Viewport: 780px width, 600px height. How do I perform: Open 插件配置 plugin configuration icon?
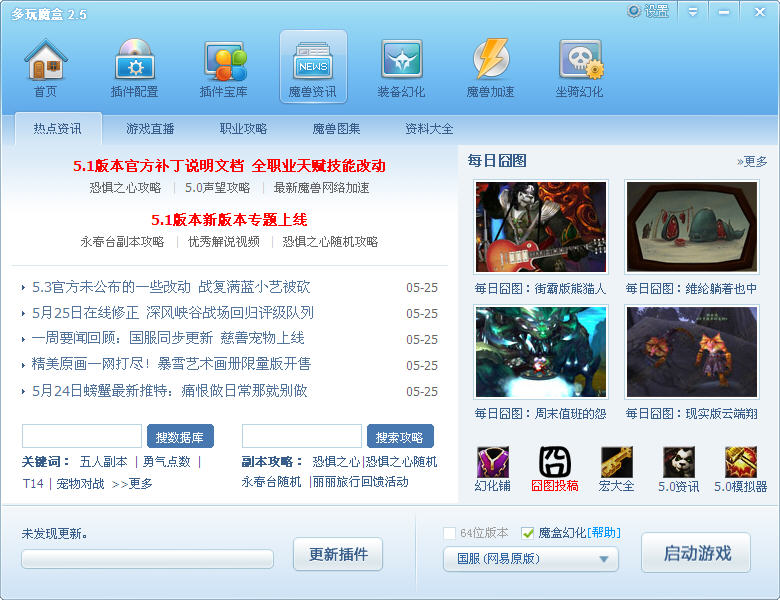pyautogui.click(x=134, y=67)
